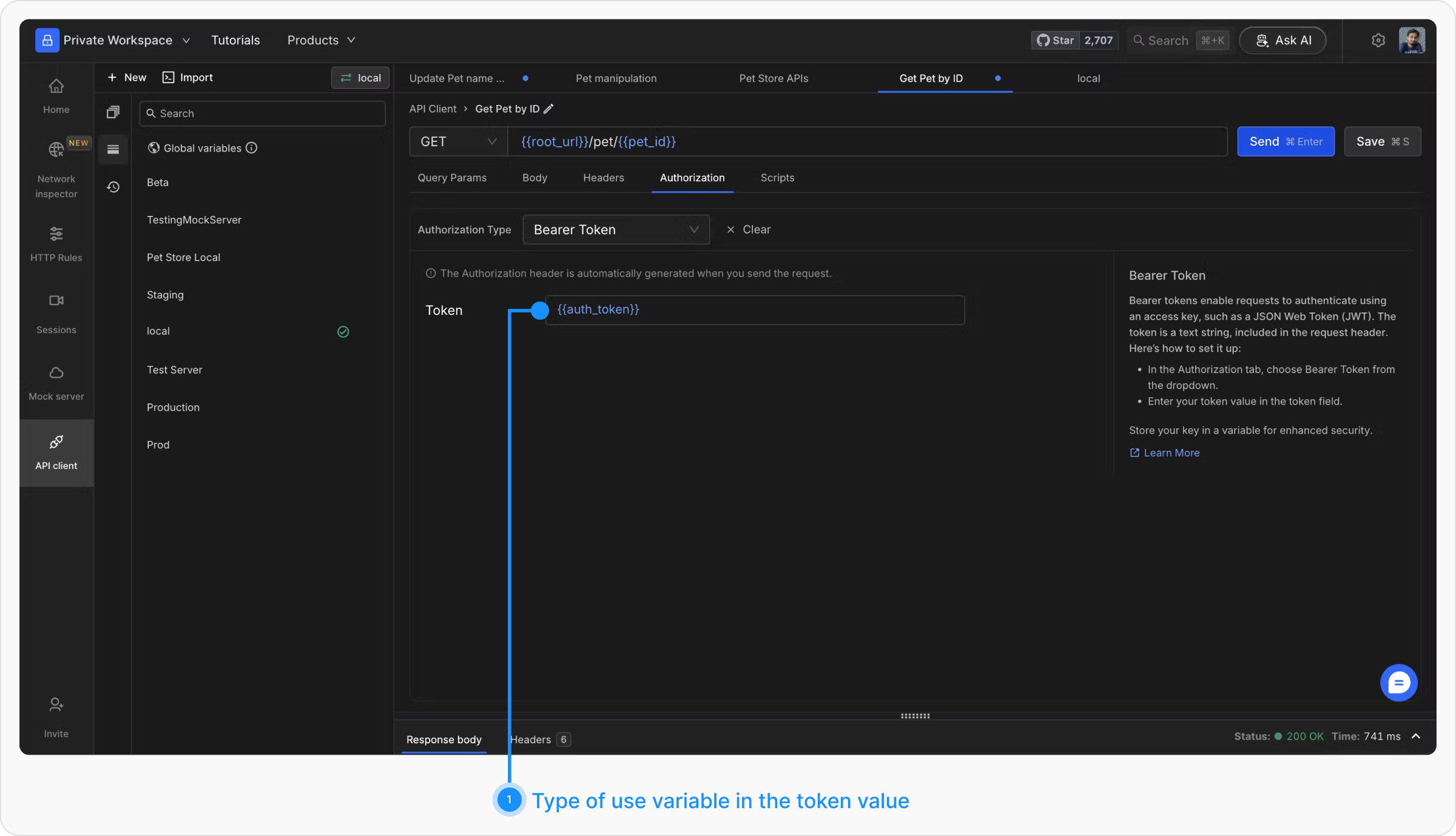Screen dimensions: 1456x836
Task: Follow the Learn More link
Action: click(1171, 453)
